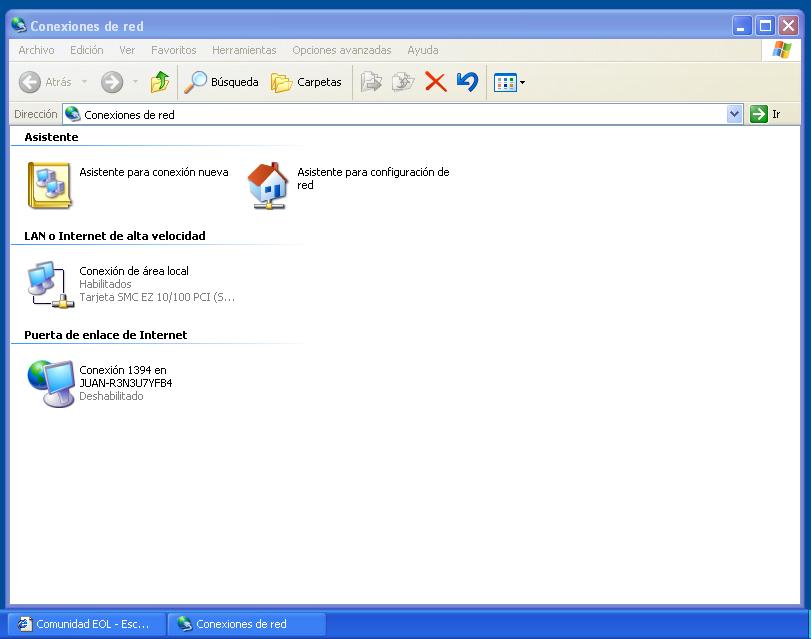
Task: Click the red Delete X icon
Action: [x=435, y=82]
